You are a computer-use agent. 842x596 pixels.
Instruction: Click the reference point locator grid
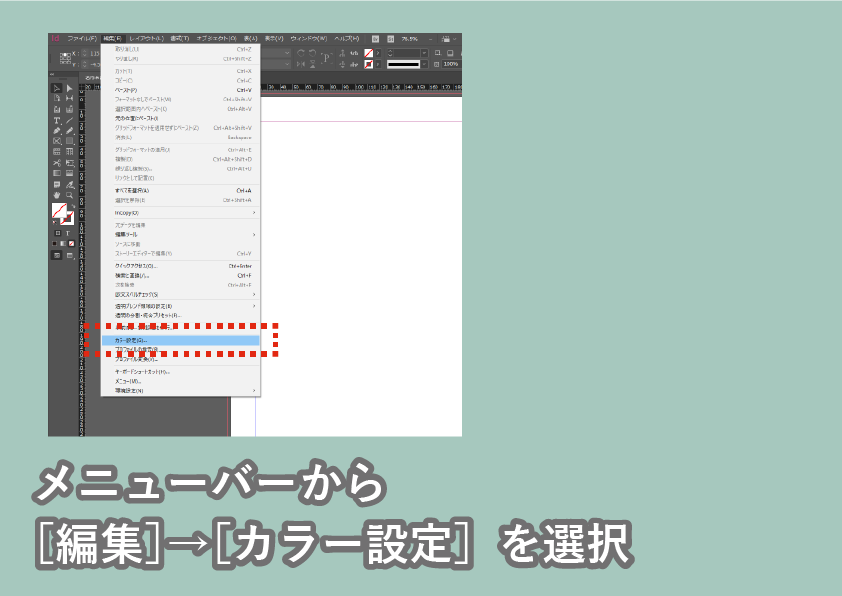(66, 58)
